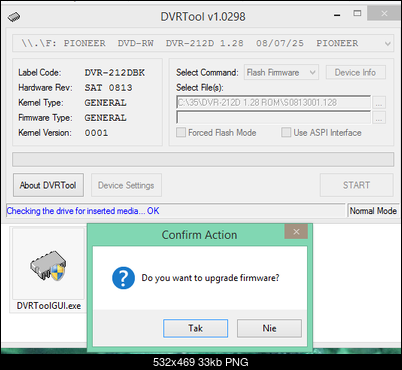Click the 'DVRToolGUI.exe' file name
This screenshot has height=370, width=402.
(x=49, y=306)
